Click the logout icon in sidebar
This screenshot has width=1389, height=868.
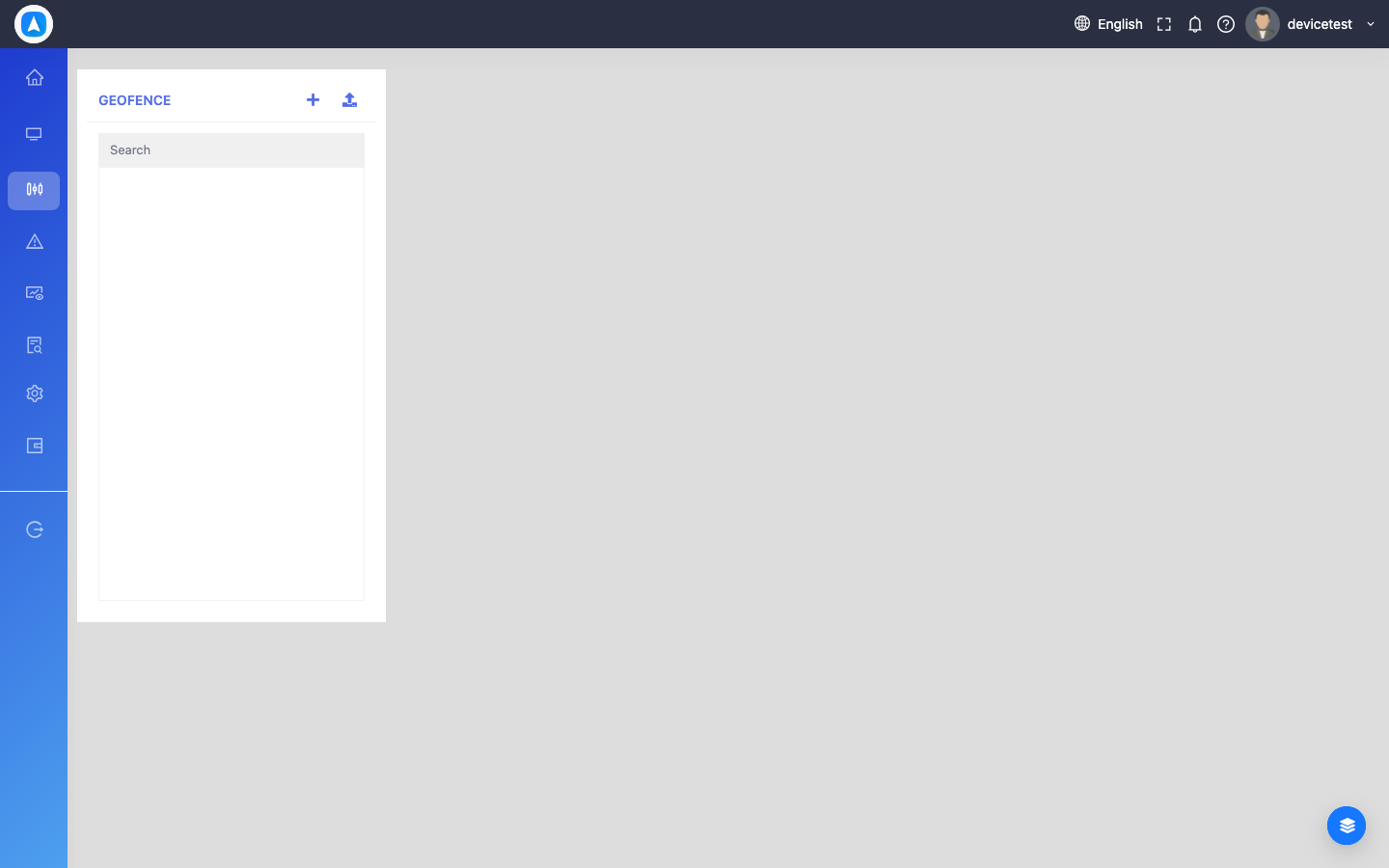tap(35, 529)
